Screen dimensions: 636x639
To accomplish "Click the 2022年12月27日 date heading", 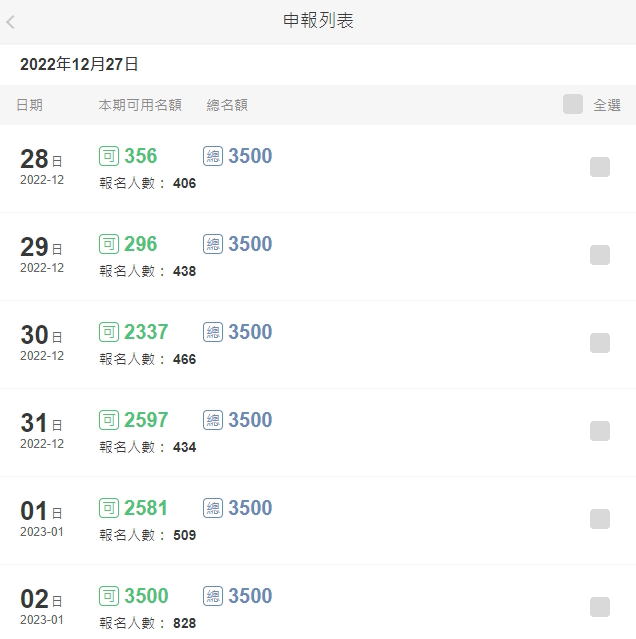I will coord(79,64).
